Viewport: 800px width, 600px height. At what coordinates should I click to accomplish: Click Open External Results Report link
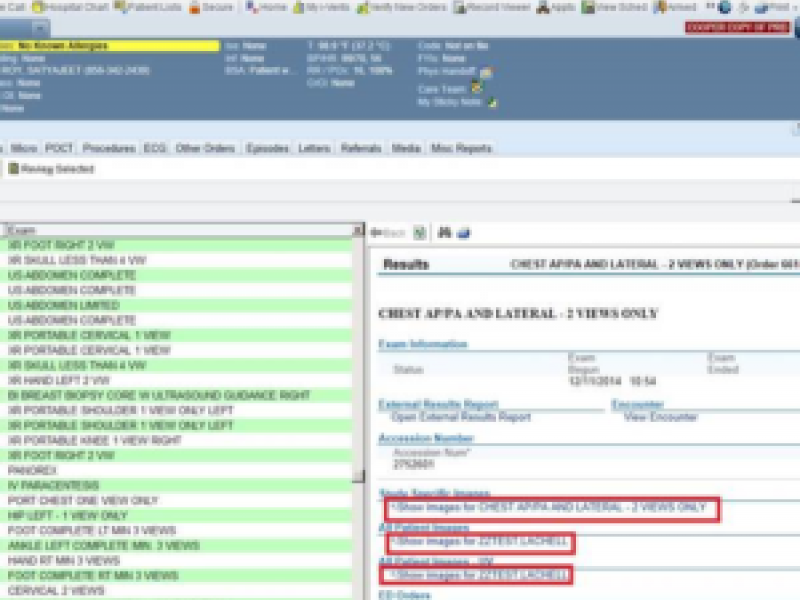pyautogui.click(x=461, y=417)
